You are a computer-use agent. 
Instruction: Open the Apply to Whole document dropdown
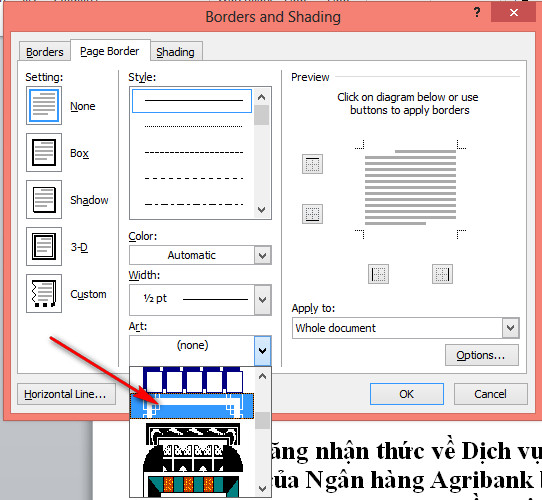[405, 328]
